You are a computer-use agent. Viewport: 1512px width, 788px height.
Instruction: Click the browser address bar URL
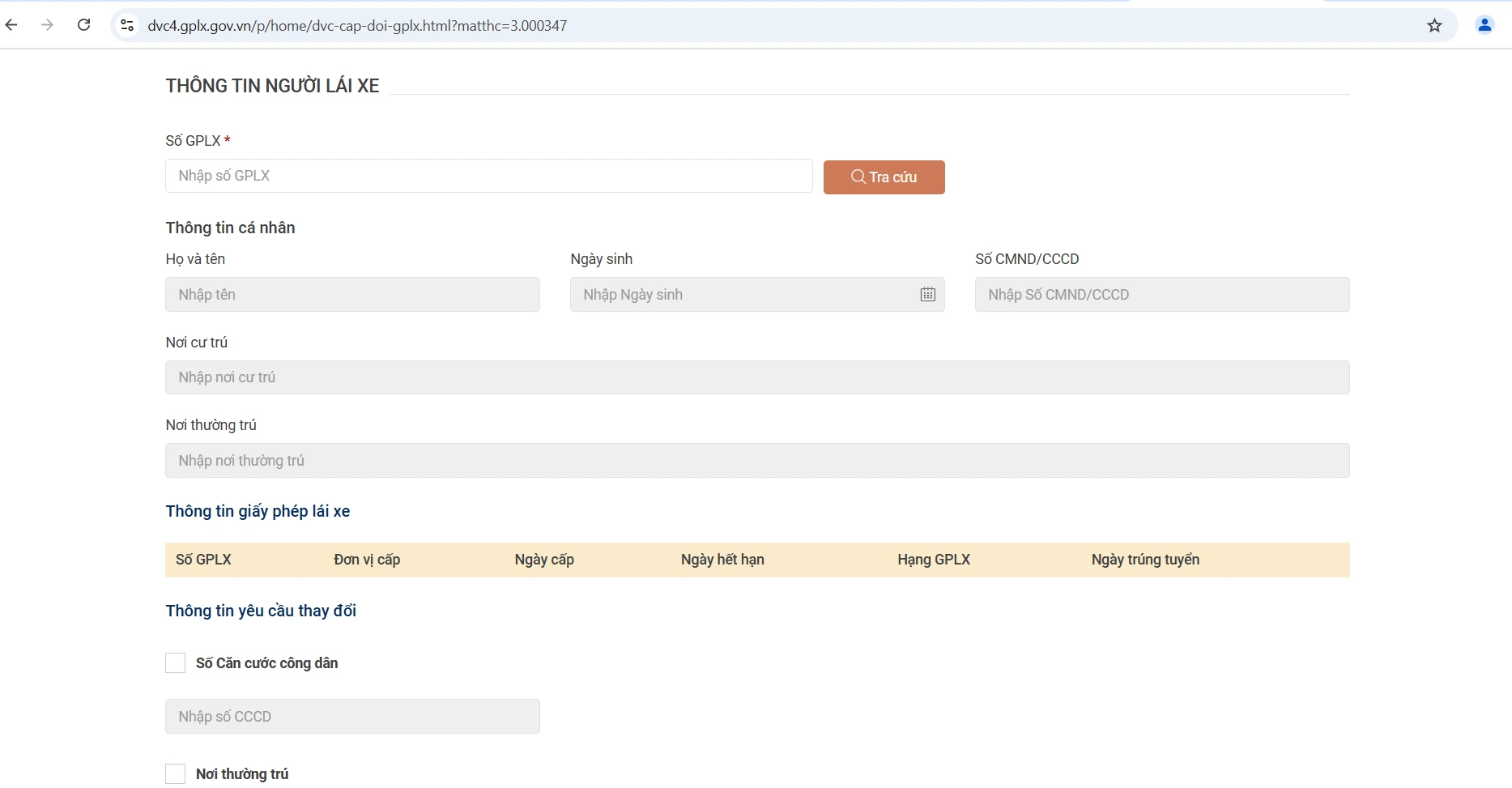click(x=357, y=26)
